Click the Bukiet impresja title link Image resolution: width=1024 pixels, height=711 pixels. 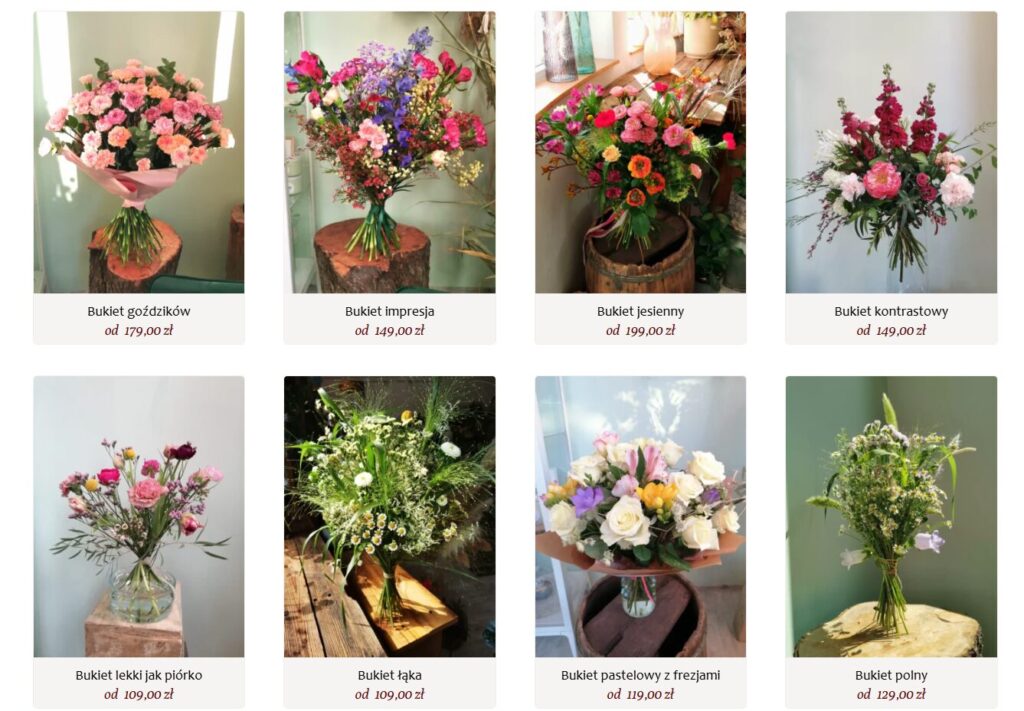[x=390, y=311]
